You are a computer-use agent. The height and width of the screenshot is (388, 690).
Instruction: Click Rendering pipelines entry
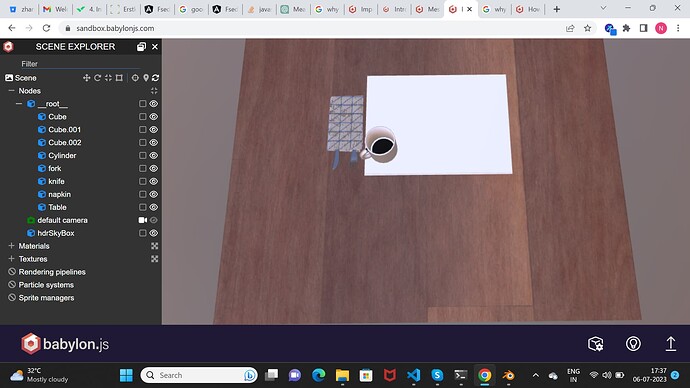[52, 272]
